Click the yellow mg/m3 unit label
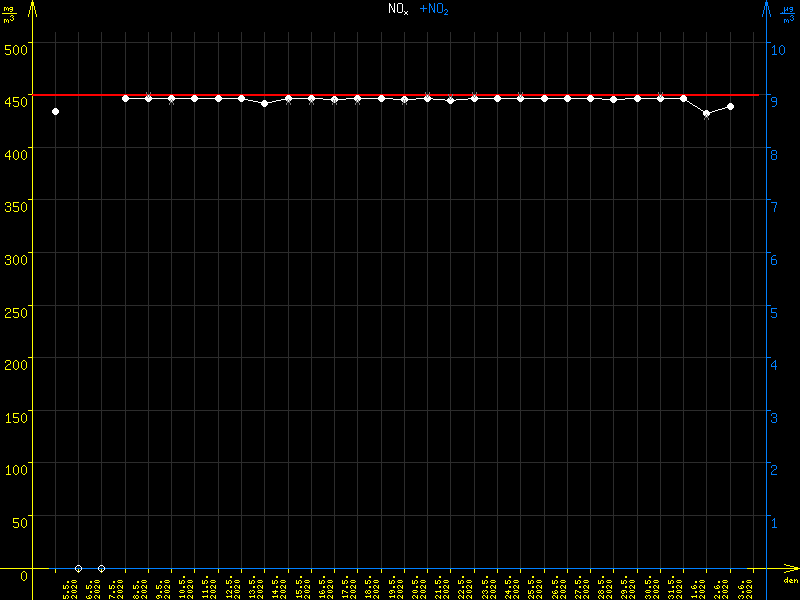Image resolution: width=800 pixels, height=600 pixels. pos(9,13)
